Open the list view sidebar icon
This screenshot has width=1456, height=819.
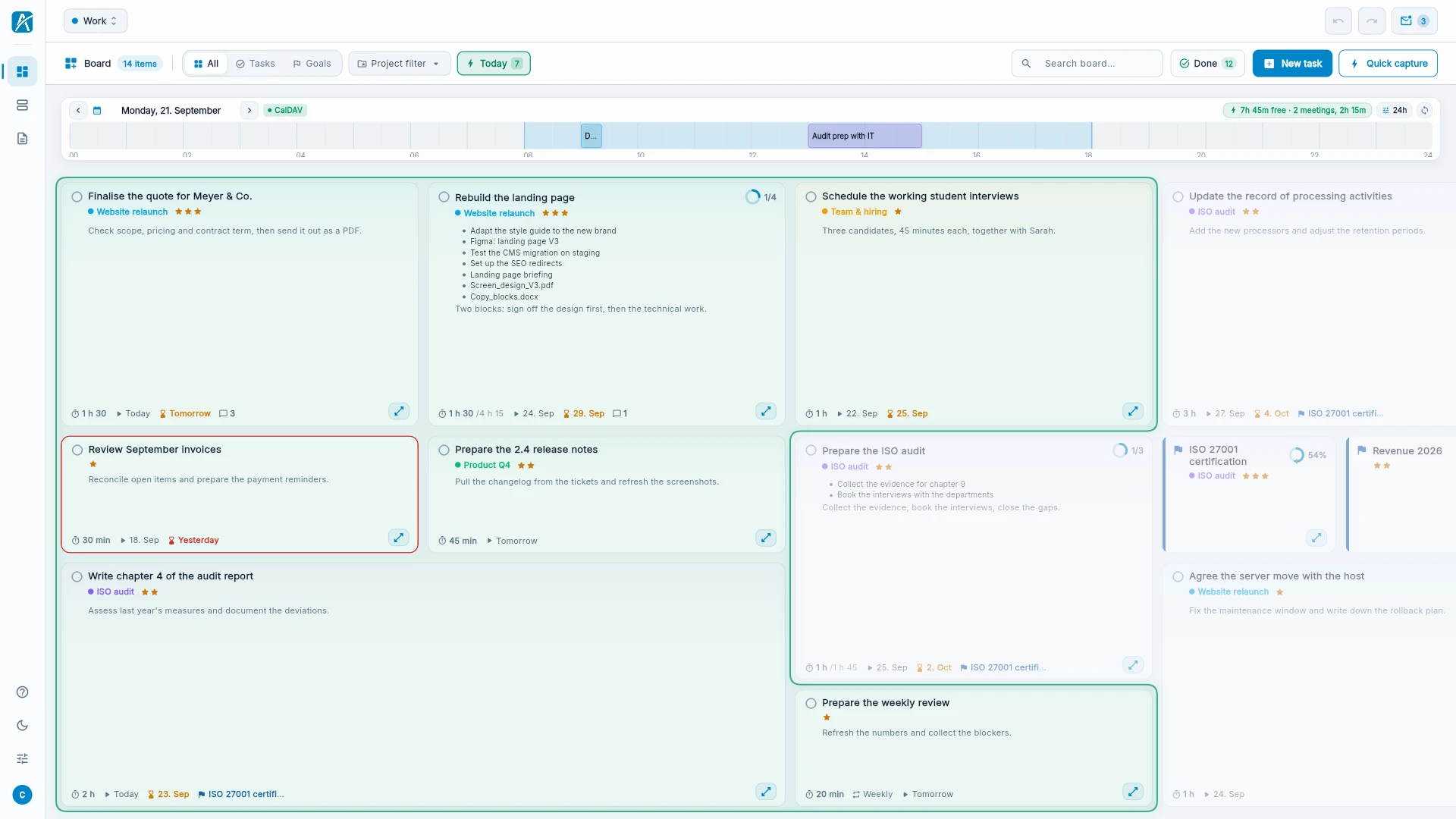click(22, 105)
